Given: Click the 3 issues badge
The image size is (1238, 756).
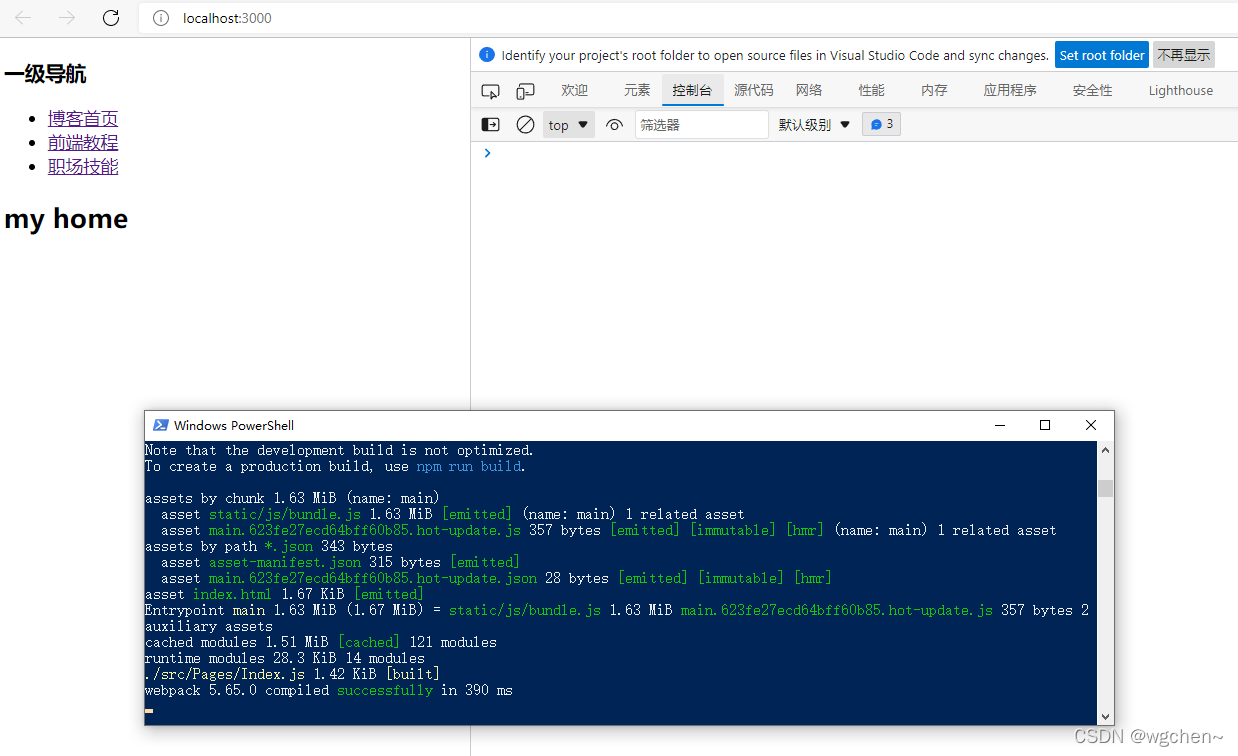Looking at the screenshot, I should point(881,124).
